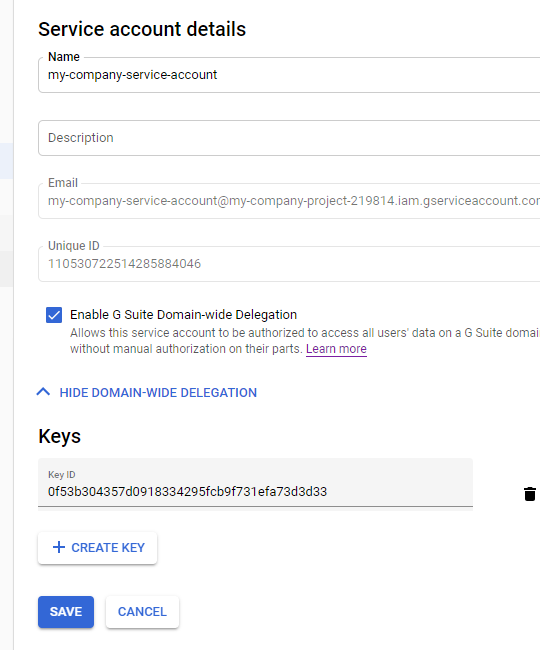
Task: Collapse delegation section using the chevron arrow
Action: pos(44,392)
